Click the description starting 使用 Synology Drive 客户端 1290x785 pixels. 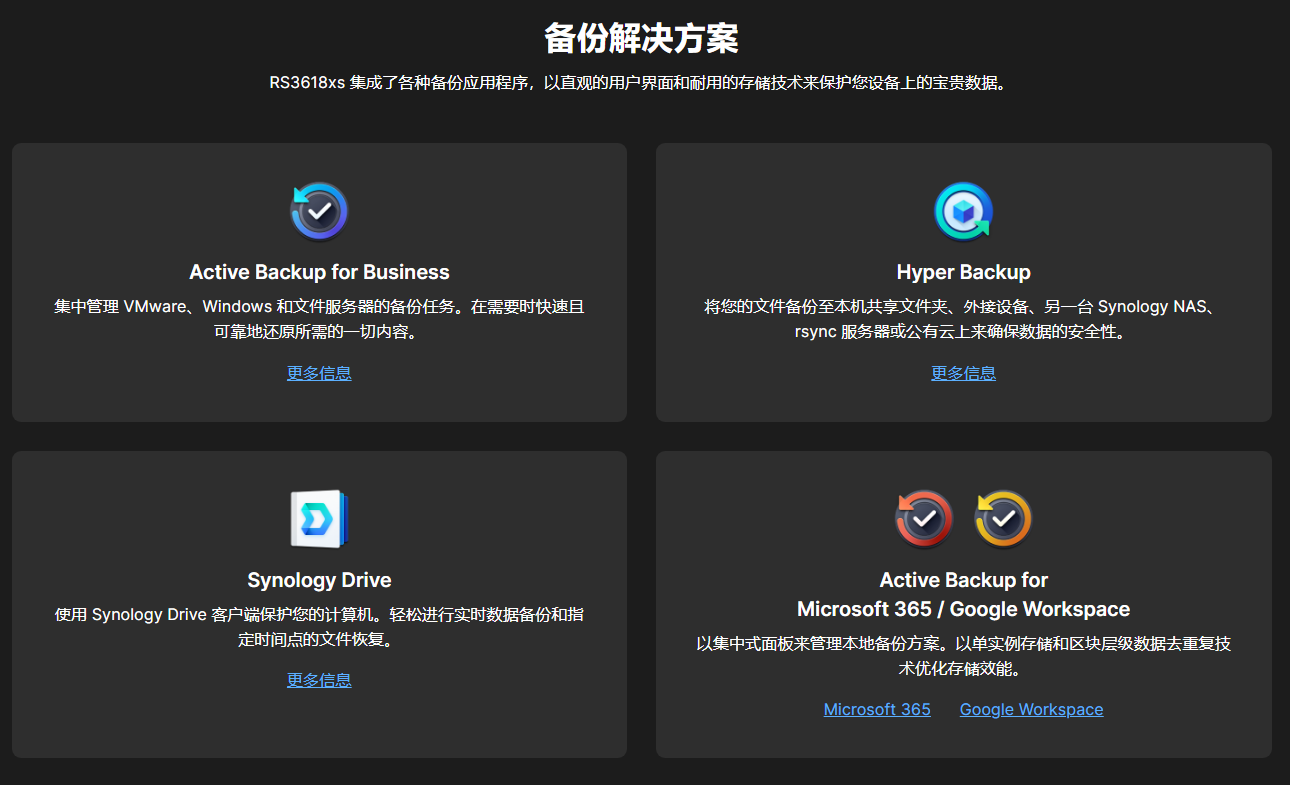[319, 626]
